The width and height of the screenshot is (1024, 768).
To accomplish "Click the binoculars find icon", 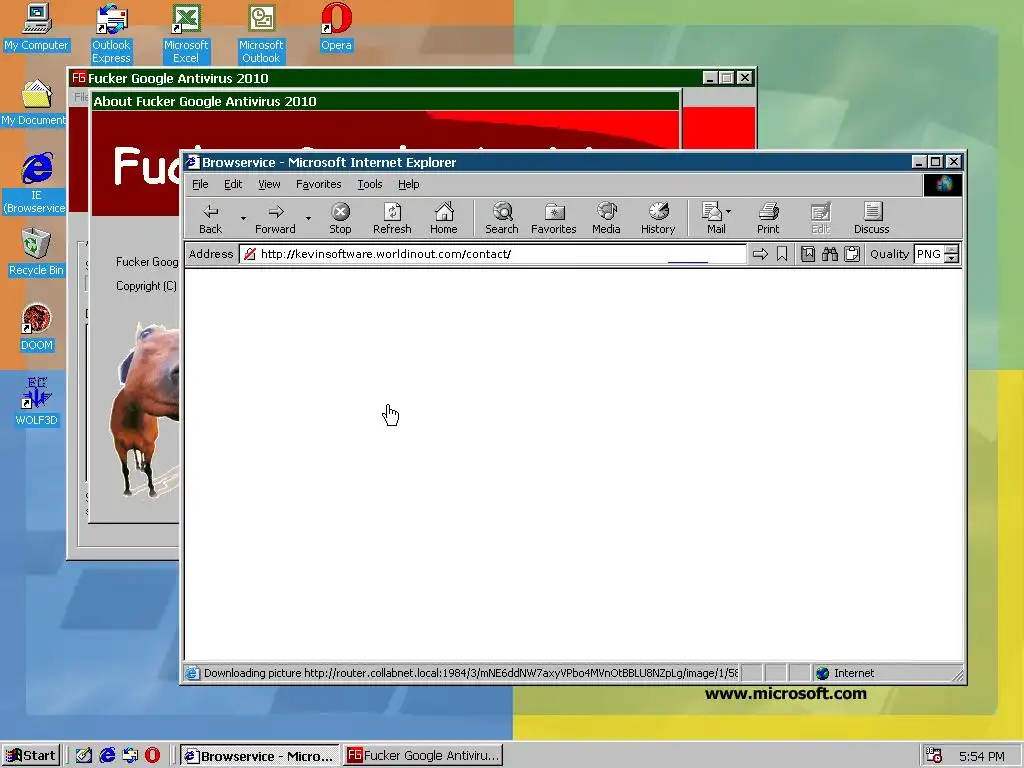I will coord(830,254).
